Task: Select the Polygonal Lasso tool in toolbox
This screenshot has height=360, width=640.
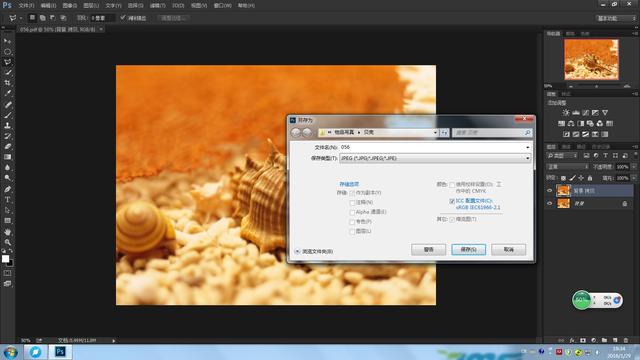Action: [x=7, y=62]
